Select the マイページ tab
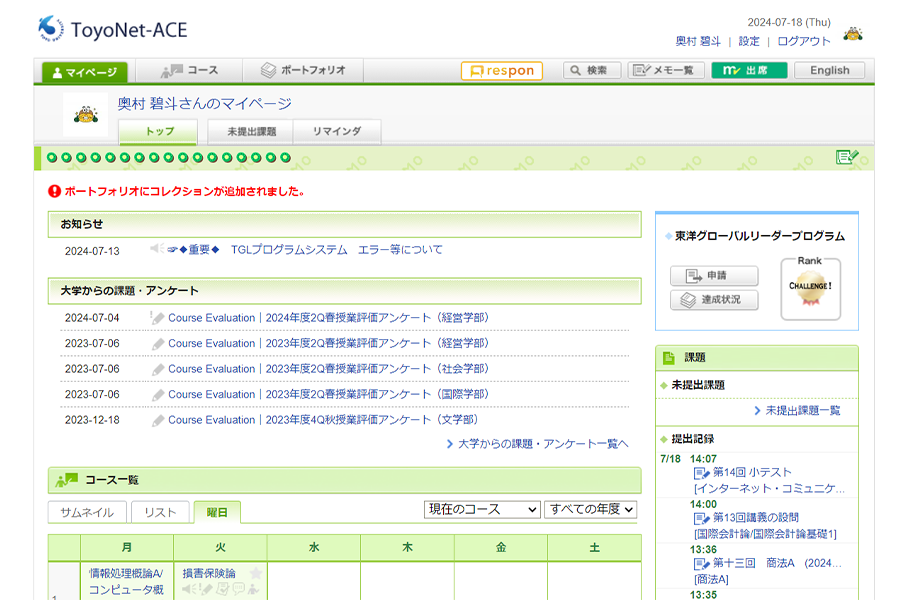Image resolution: width=900 pixels, height=600 pixels. (84, 72)
